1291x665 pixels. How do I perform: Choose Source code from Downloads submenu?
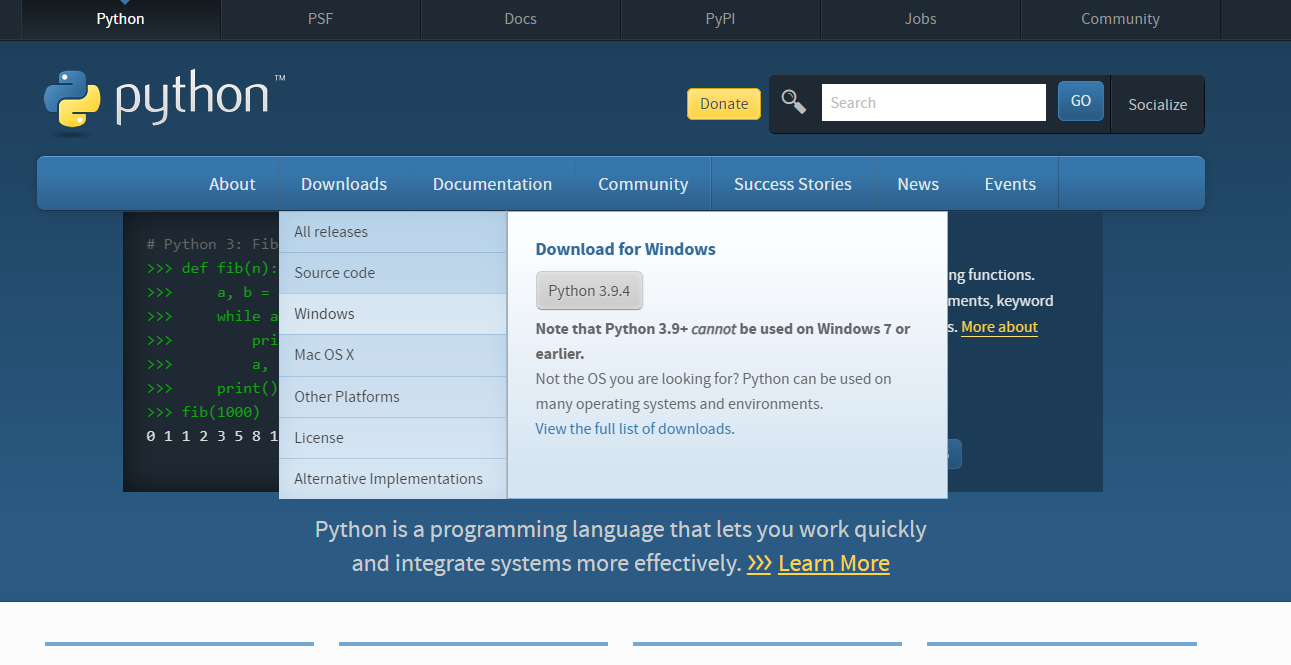point(393,273)
